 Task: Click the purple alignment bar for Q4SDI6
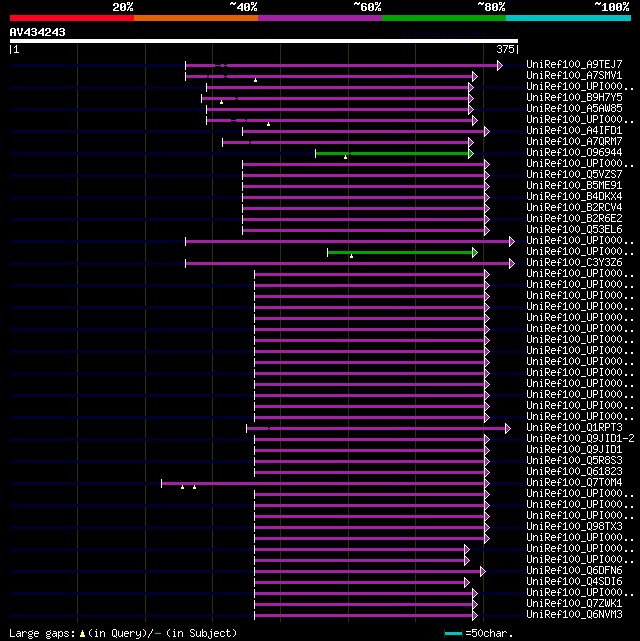tap(360, 583)
